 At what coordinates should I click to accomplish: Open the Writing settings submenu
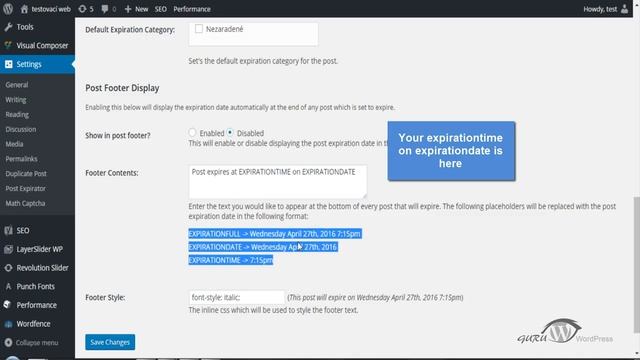(16, 100)
